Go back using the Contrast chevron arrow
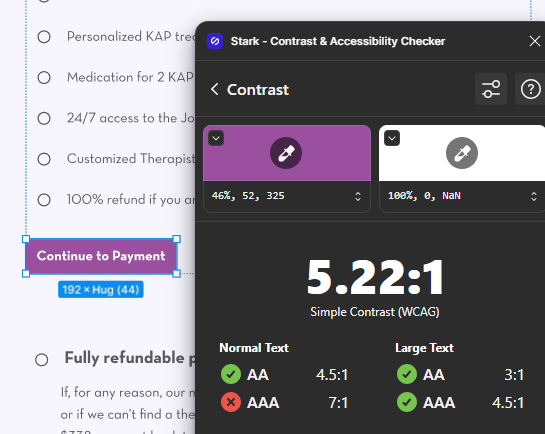This screenshot has height=434, width=545. (214, 89)
